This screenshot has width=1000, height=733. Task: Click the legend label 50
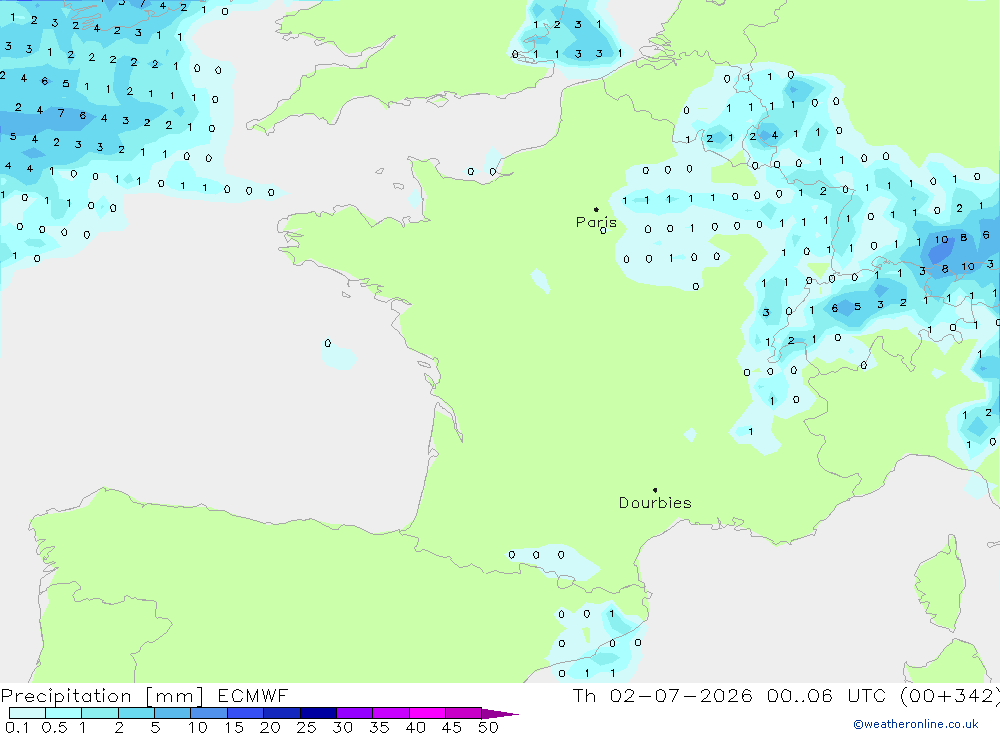point(489,727)
